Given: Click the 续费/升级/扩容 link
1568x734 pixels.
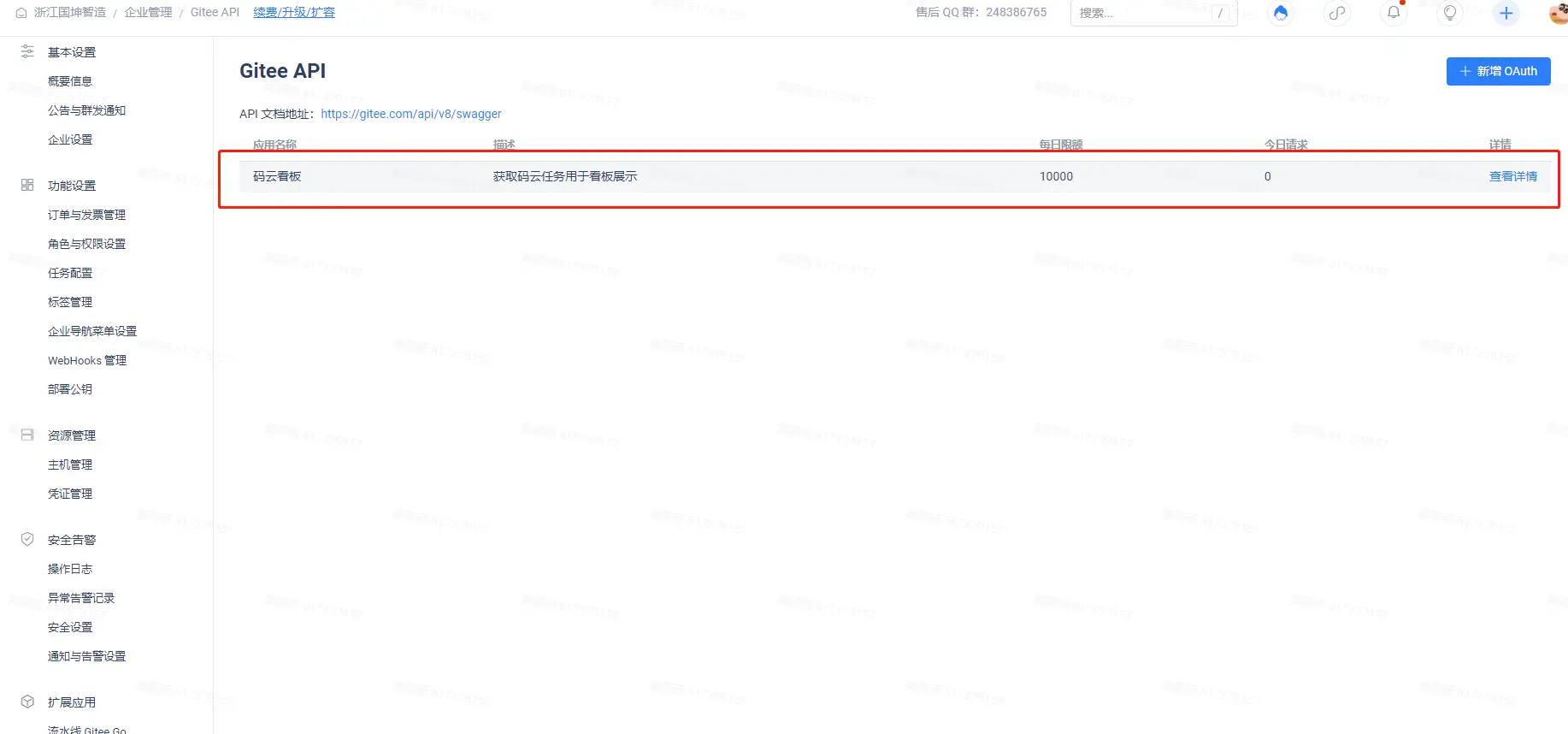Looking at the screenshot, I should click(x=294, y=12).
